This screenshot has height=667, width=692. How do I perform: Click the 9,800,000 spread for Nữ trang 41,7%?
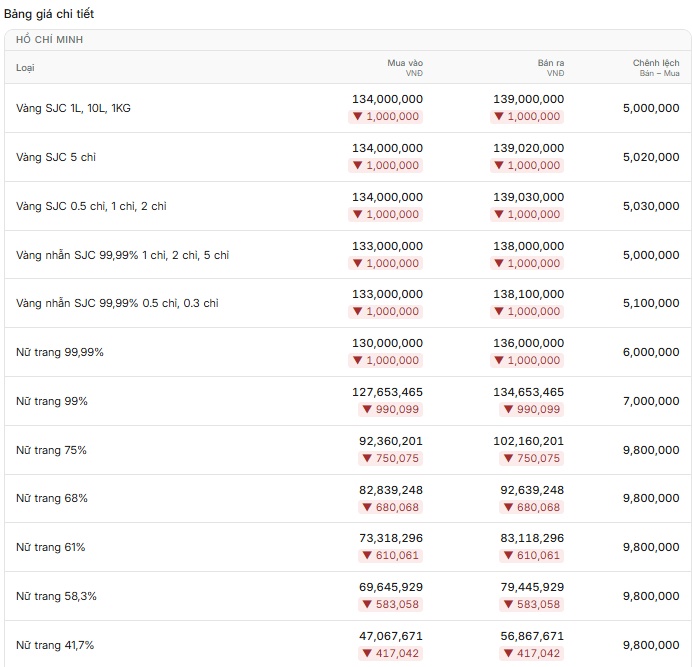[x=651, y=645]
